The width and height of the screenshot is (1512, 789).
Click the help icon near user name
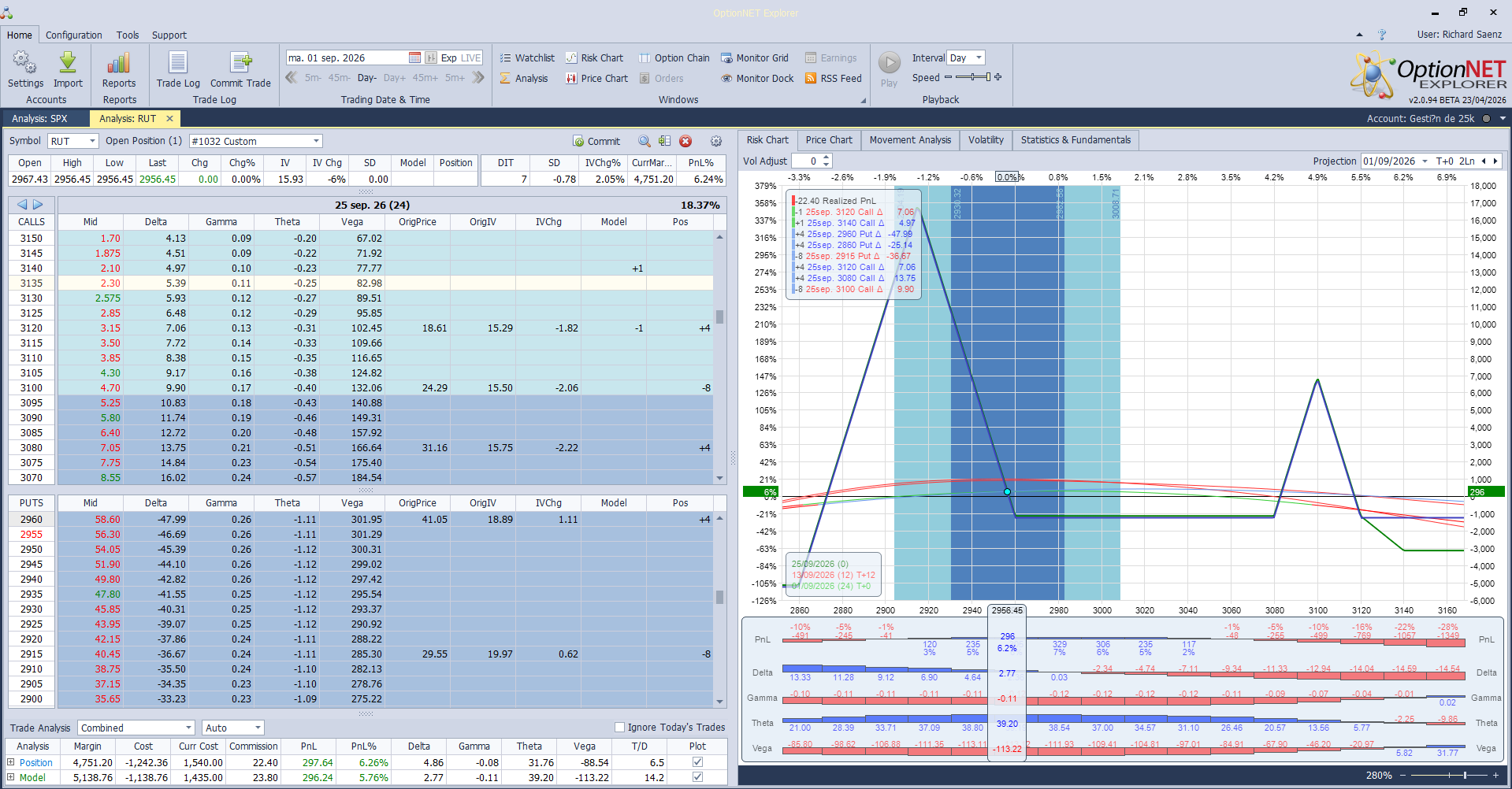(x=1381, y=35)
